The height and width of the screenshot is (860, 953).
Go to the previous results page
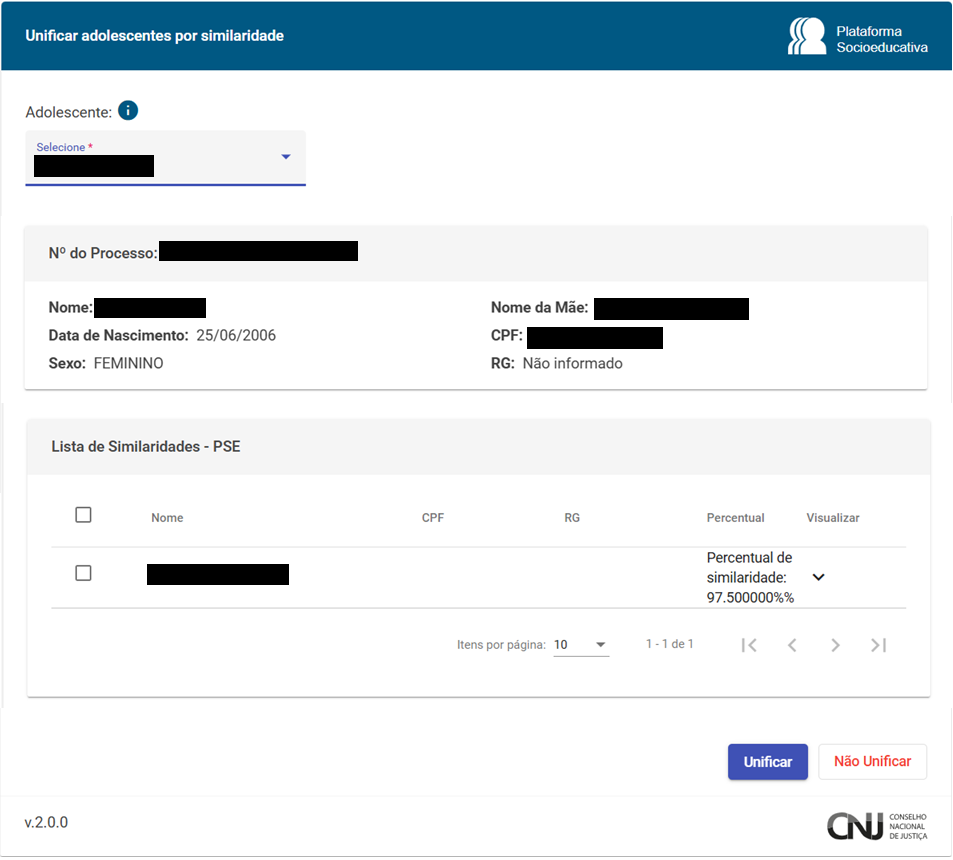792,645
